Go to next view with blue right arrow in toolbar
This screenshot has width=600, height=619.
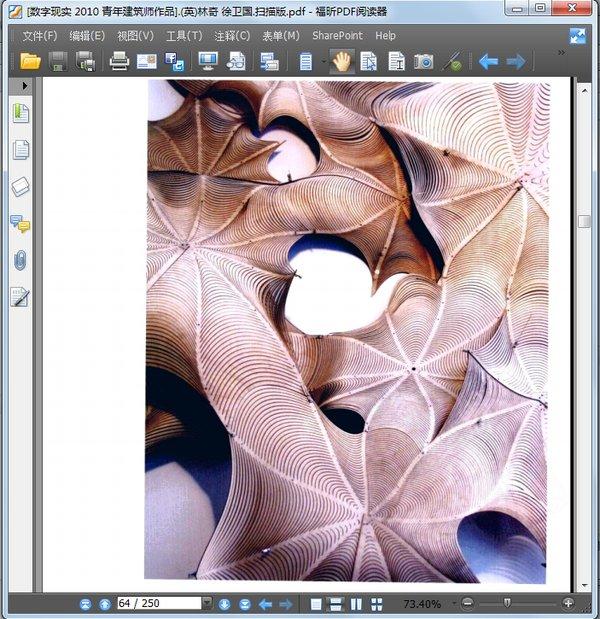tap(516, 62)
